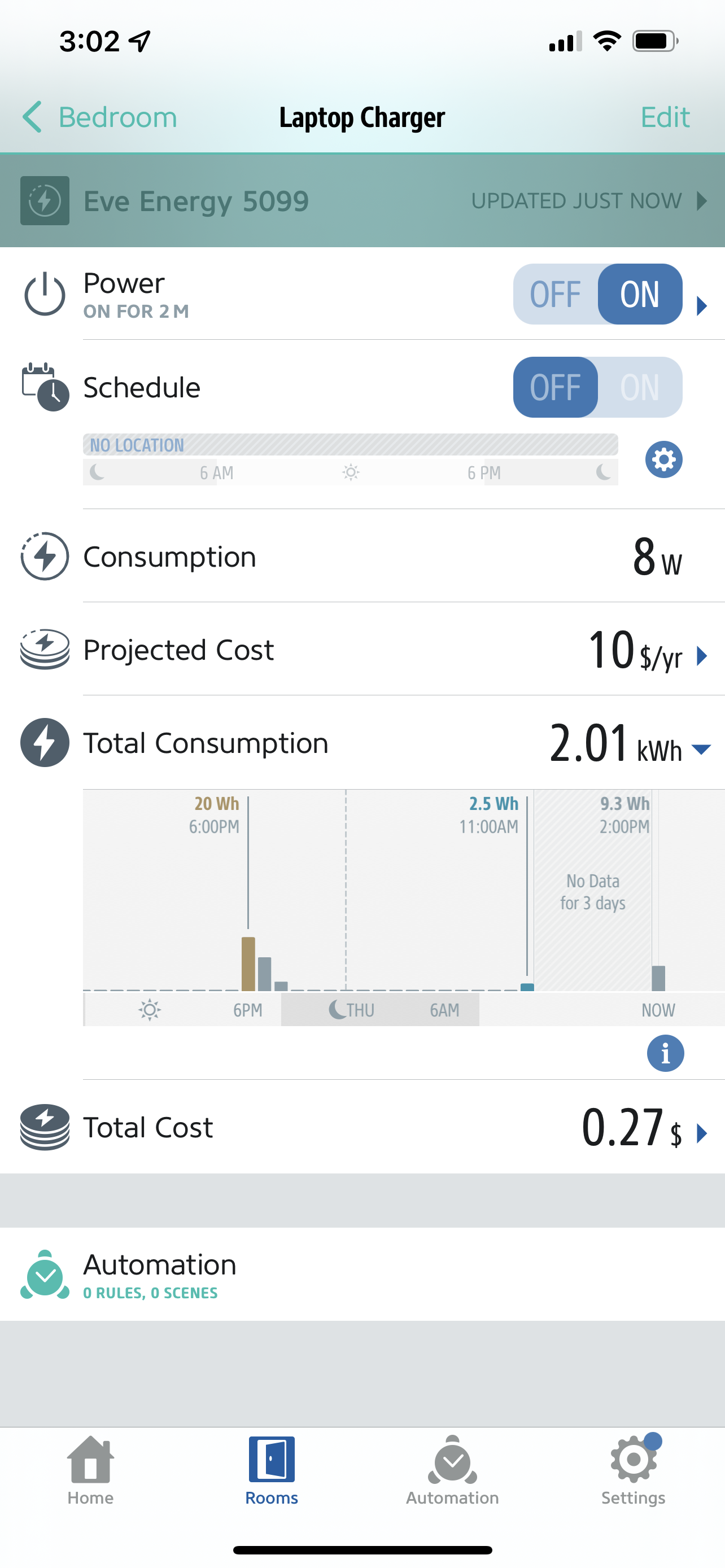725x1568 pixels.
Task: Tap the Total Consumption lightning icon
Action: (x=45, y=743)
